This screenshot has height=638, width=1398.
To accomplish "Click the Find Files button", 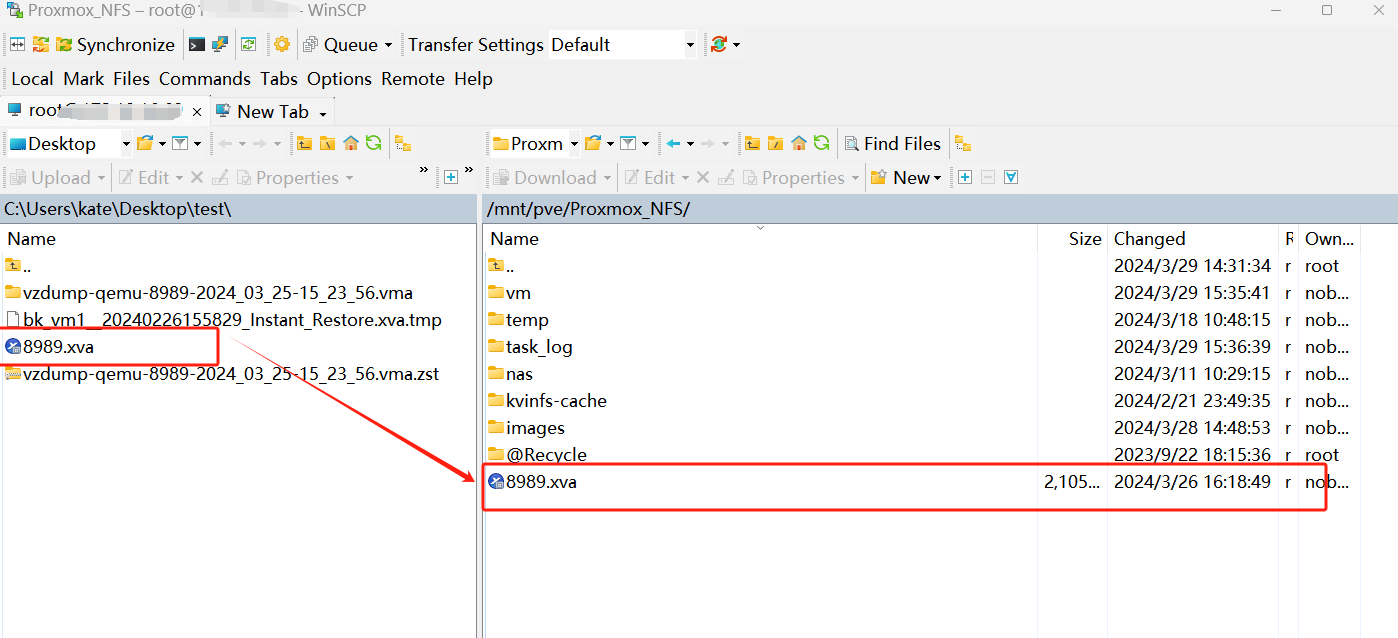I will (893, 144).
